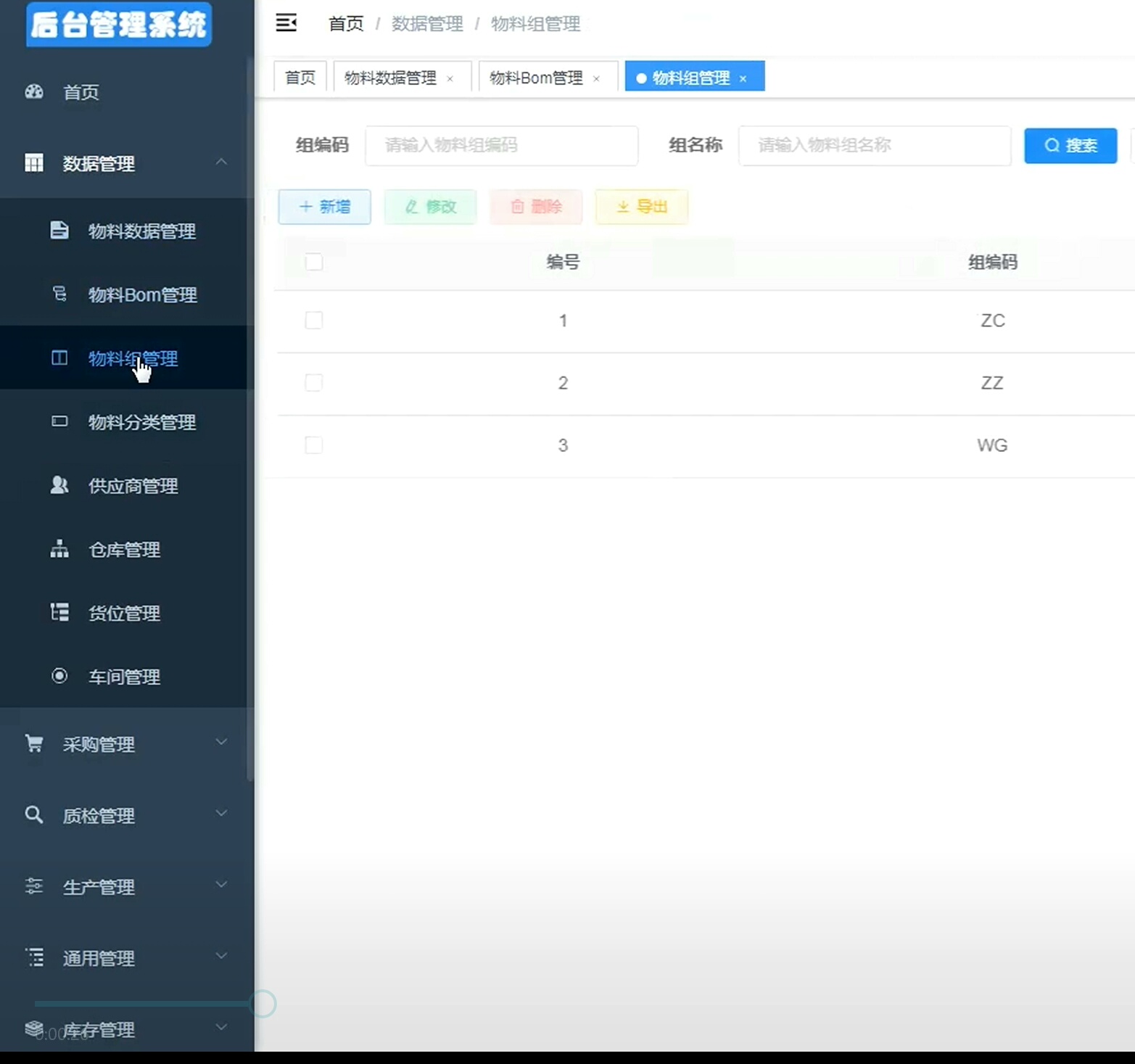This screenshot has width=1135, height=1064.
Task: Click the blue 搜索 button
Action: click(1070, 146)
